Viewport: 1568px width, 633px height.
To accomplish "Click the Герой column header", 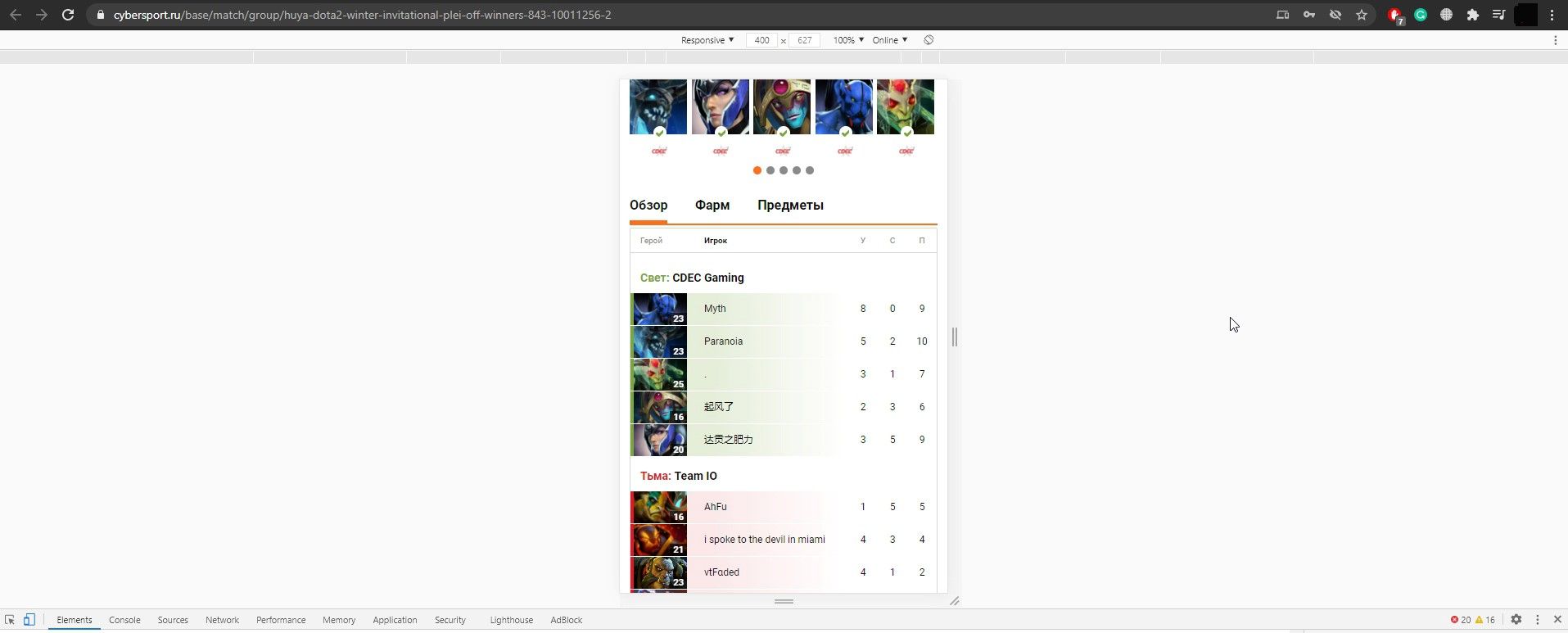I will 651,241.
